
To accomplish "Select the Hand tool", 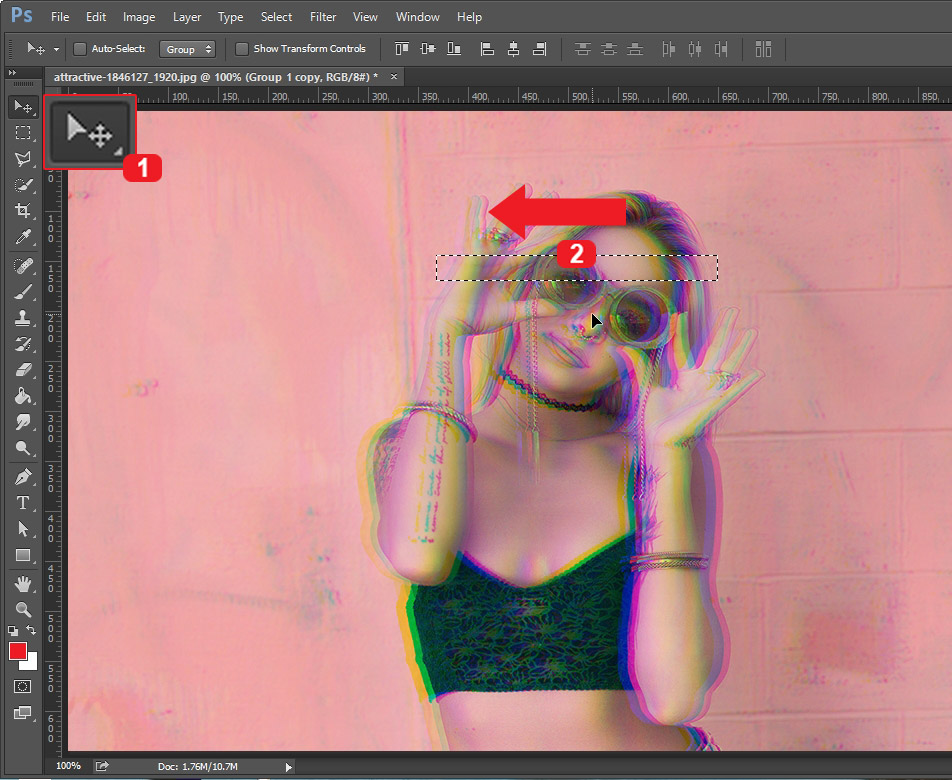I will point(23,584).
